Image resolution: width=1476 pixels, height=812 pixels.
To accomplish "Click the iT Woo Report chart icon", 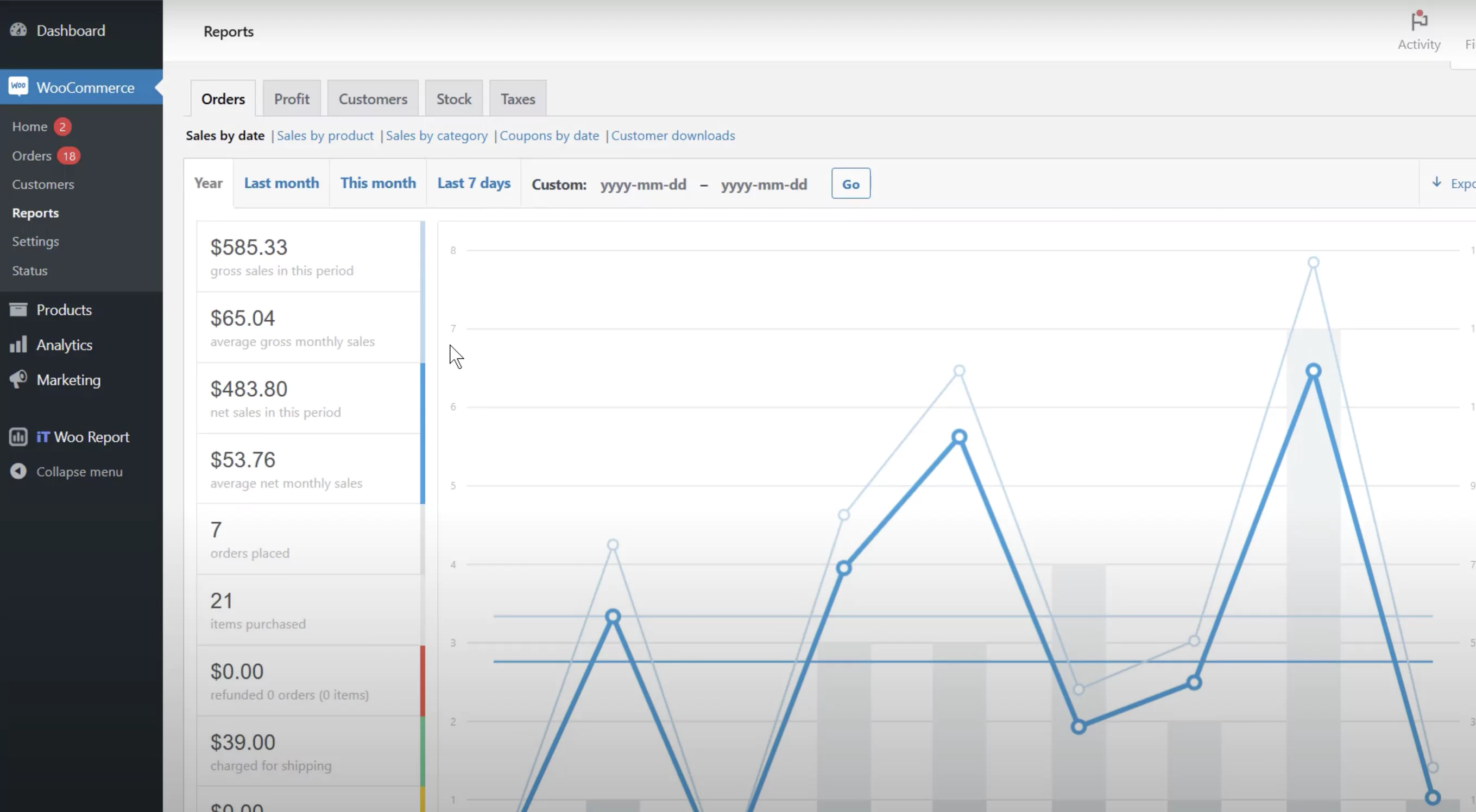I will coord(18,437).
